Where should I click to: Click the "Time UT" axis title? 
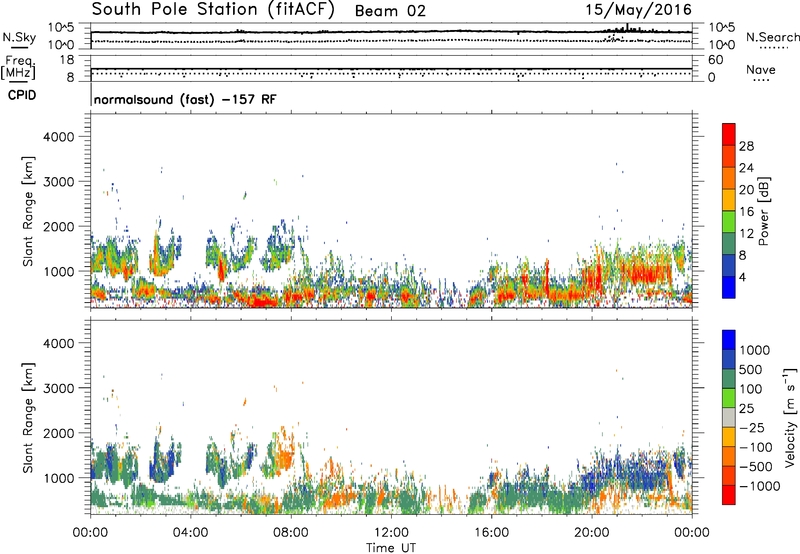point(391,548)
